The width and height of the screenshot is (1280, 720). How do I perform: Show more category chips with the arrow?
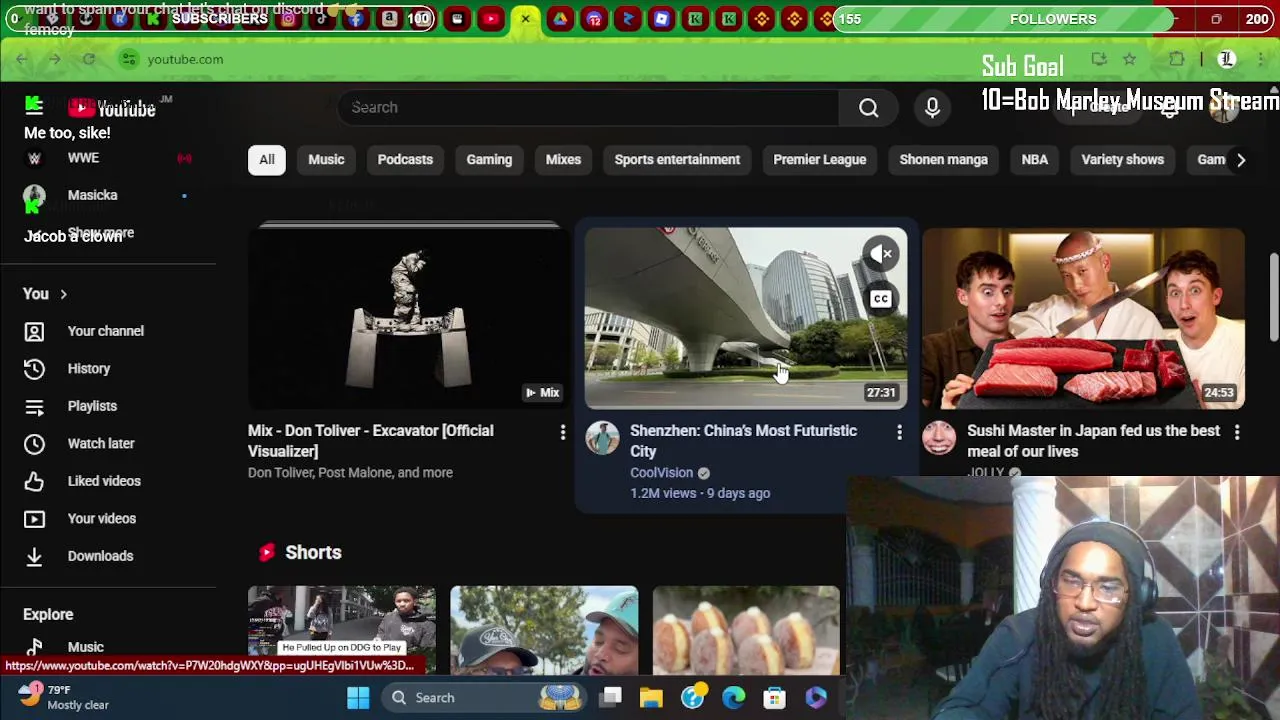[1240, 160]
